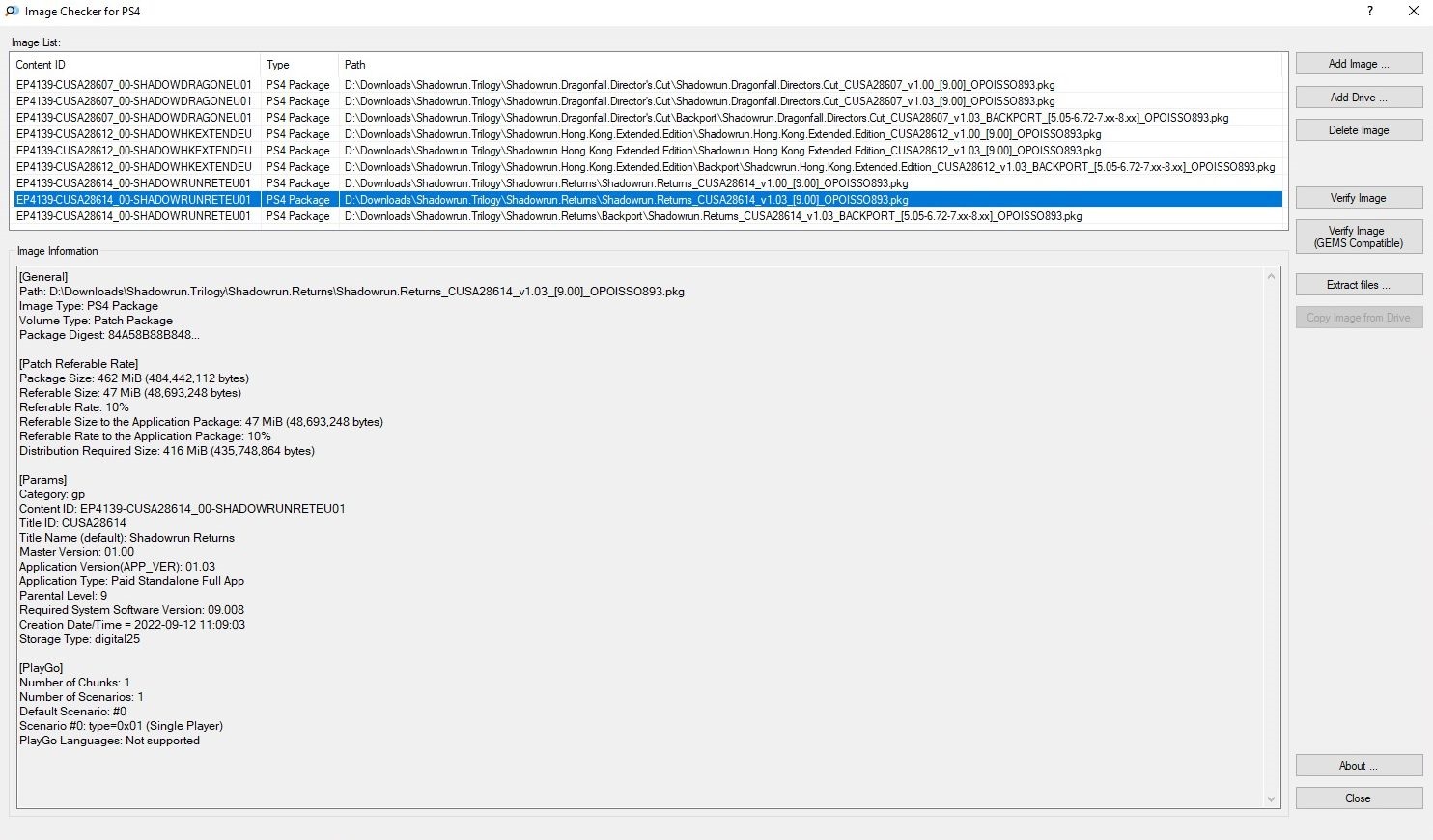The image size is (1433, 840).
Task: Click the Storage Type: digital25 line
Action: (x=79, y=639)
